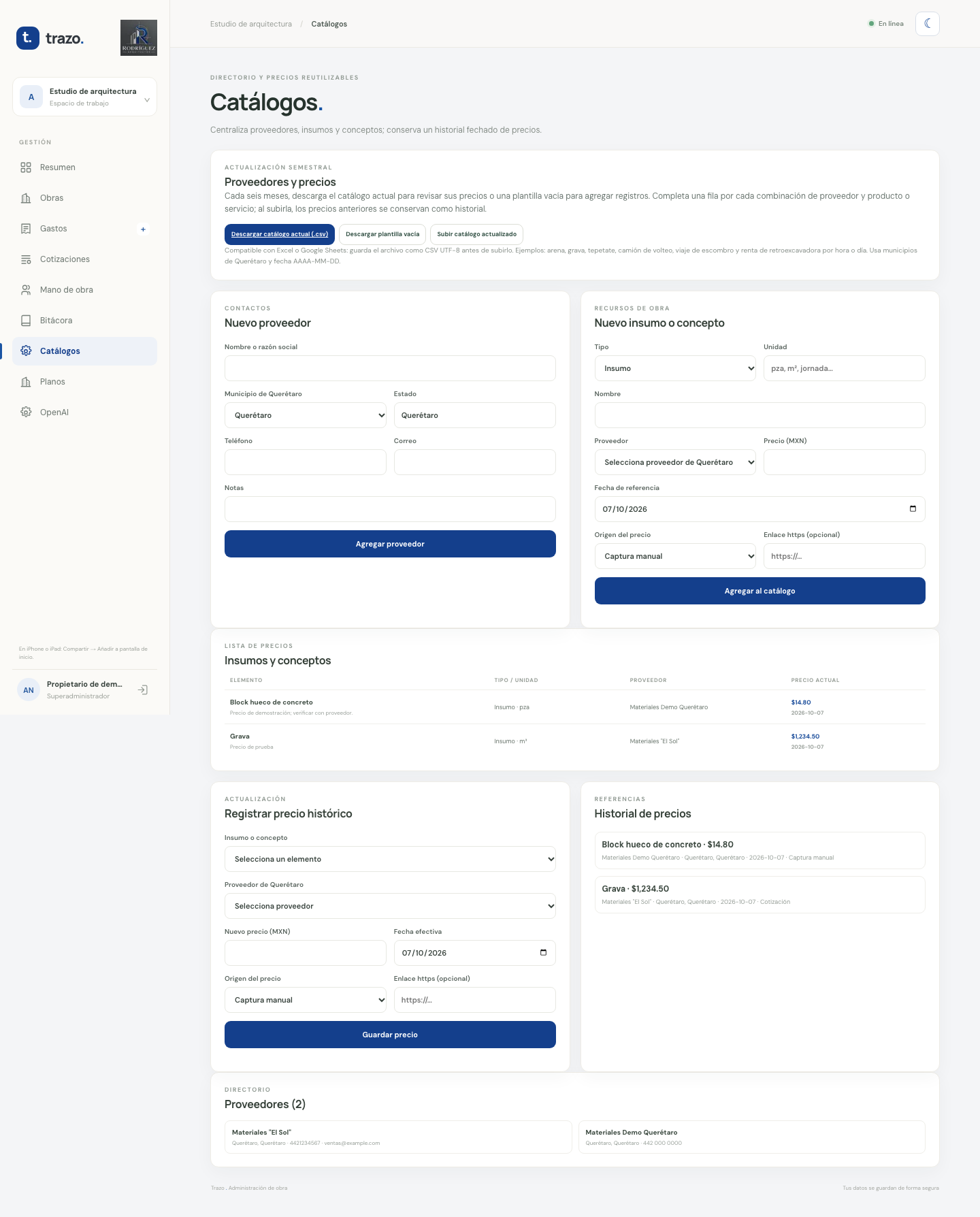980x1217 pixels.
Task: Click Agregar al catálogo
Action: [759, 591]
